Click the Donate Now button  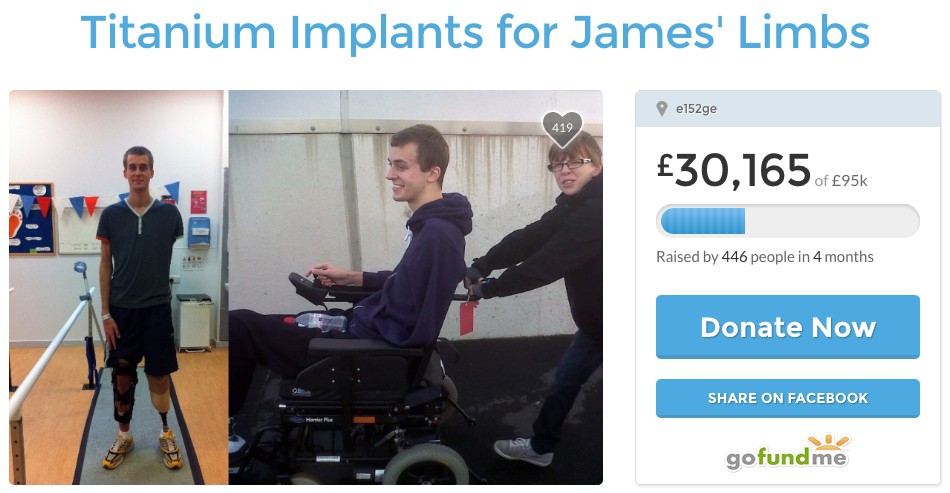[788, 327]
